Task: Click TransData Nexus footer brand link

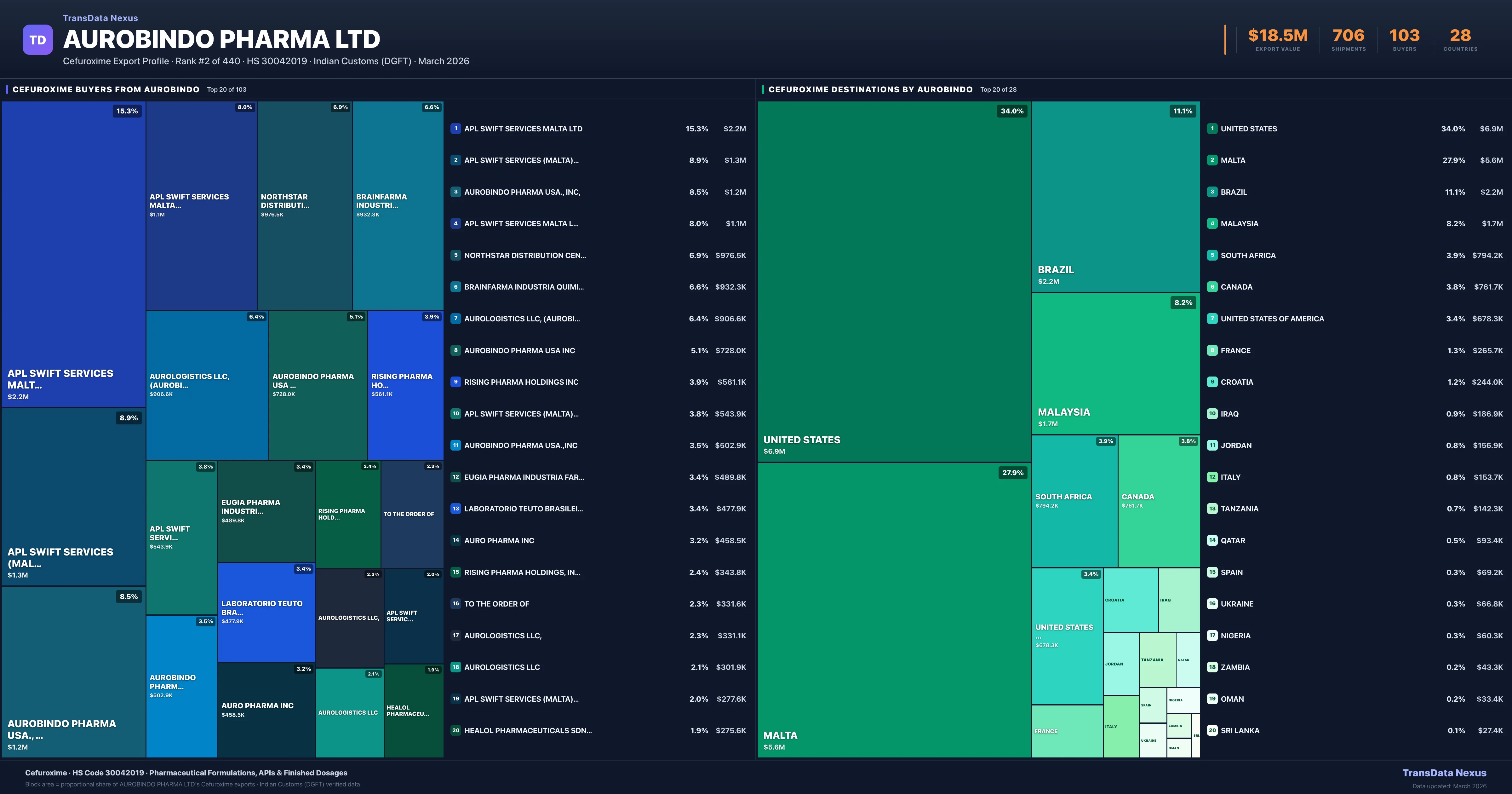Action: [1444, 773]
